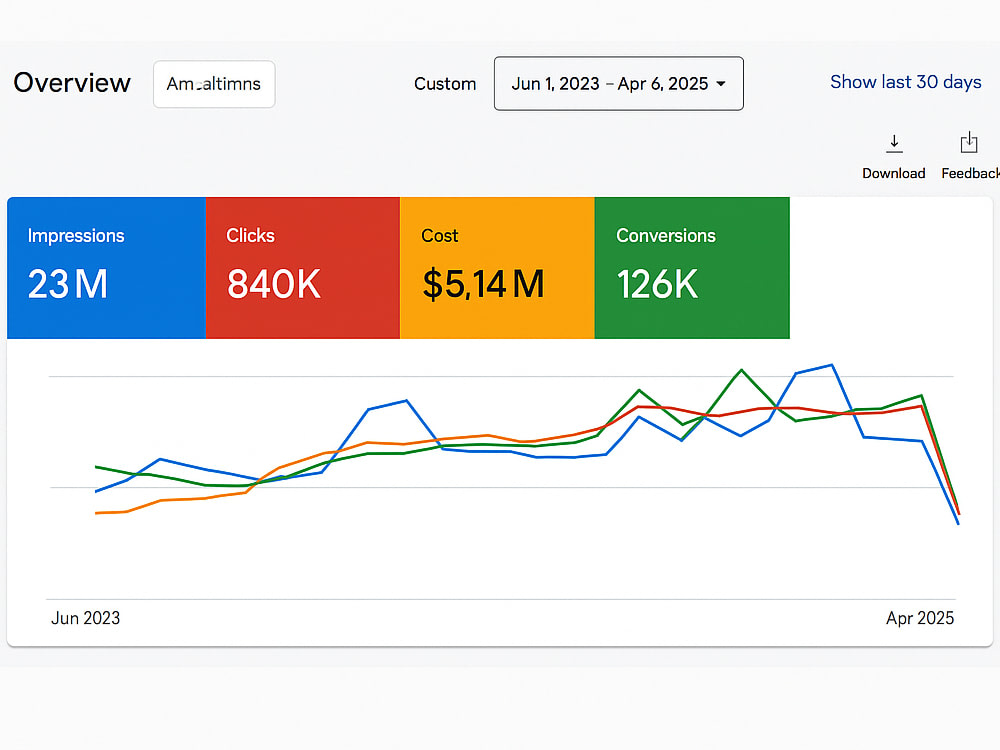Click the 23 M impressions value
The width and height of the screenshot is (1000, 750).
point(68,284)
